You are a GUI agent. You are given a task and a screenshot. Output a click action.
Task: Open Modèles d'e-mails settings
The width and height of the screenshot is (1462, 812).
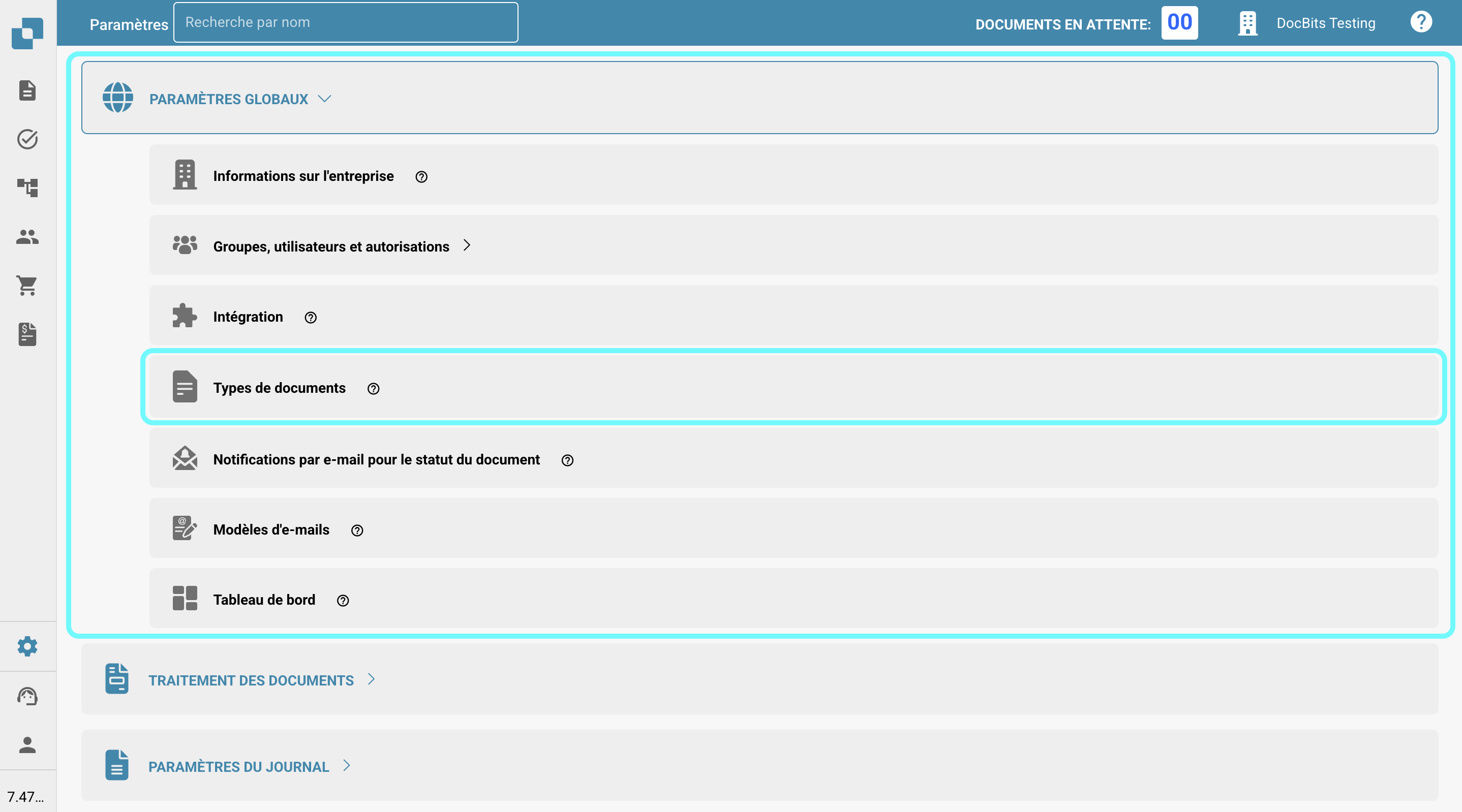271,529
